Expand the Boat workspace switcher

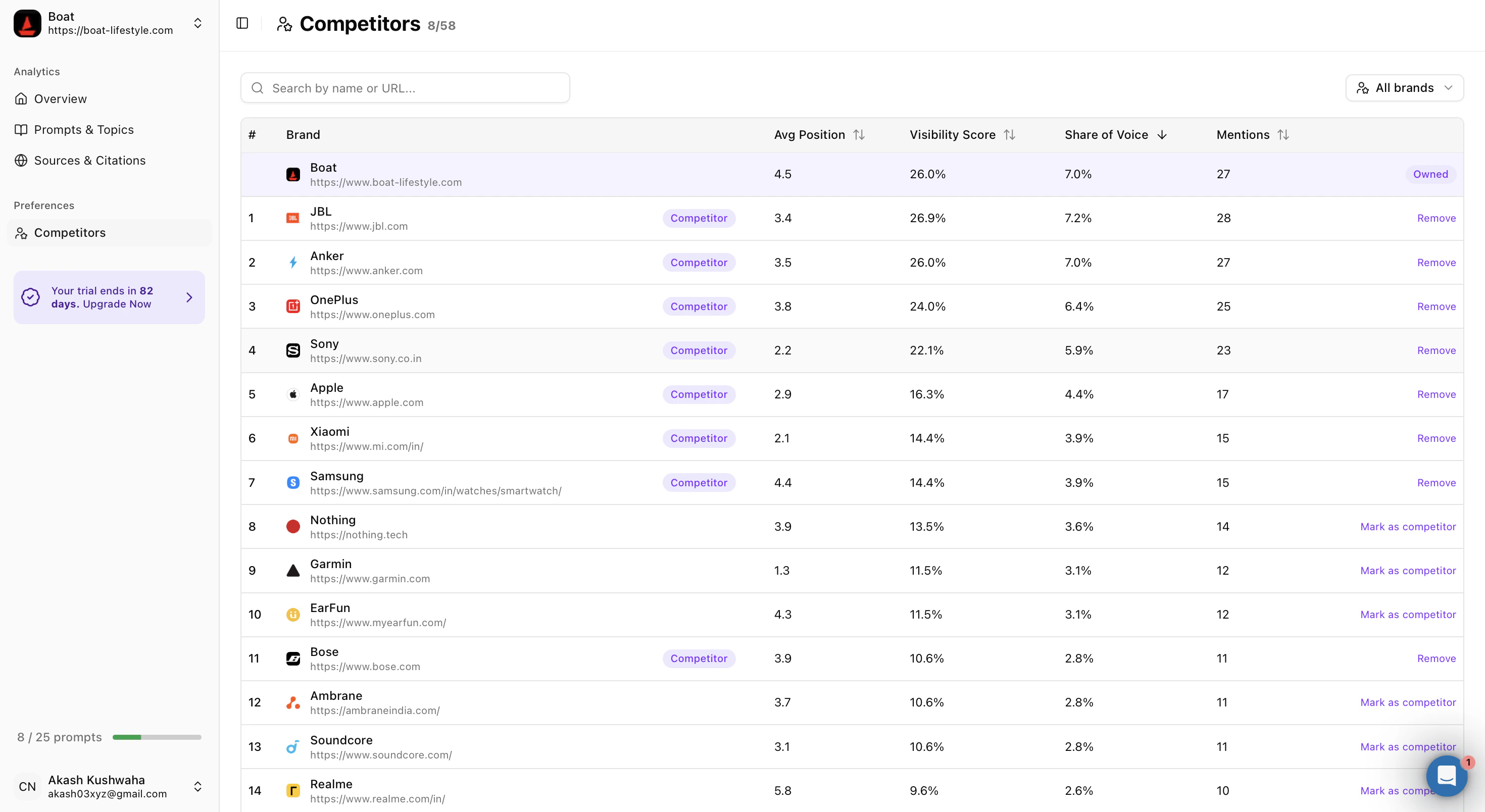197,24
